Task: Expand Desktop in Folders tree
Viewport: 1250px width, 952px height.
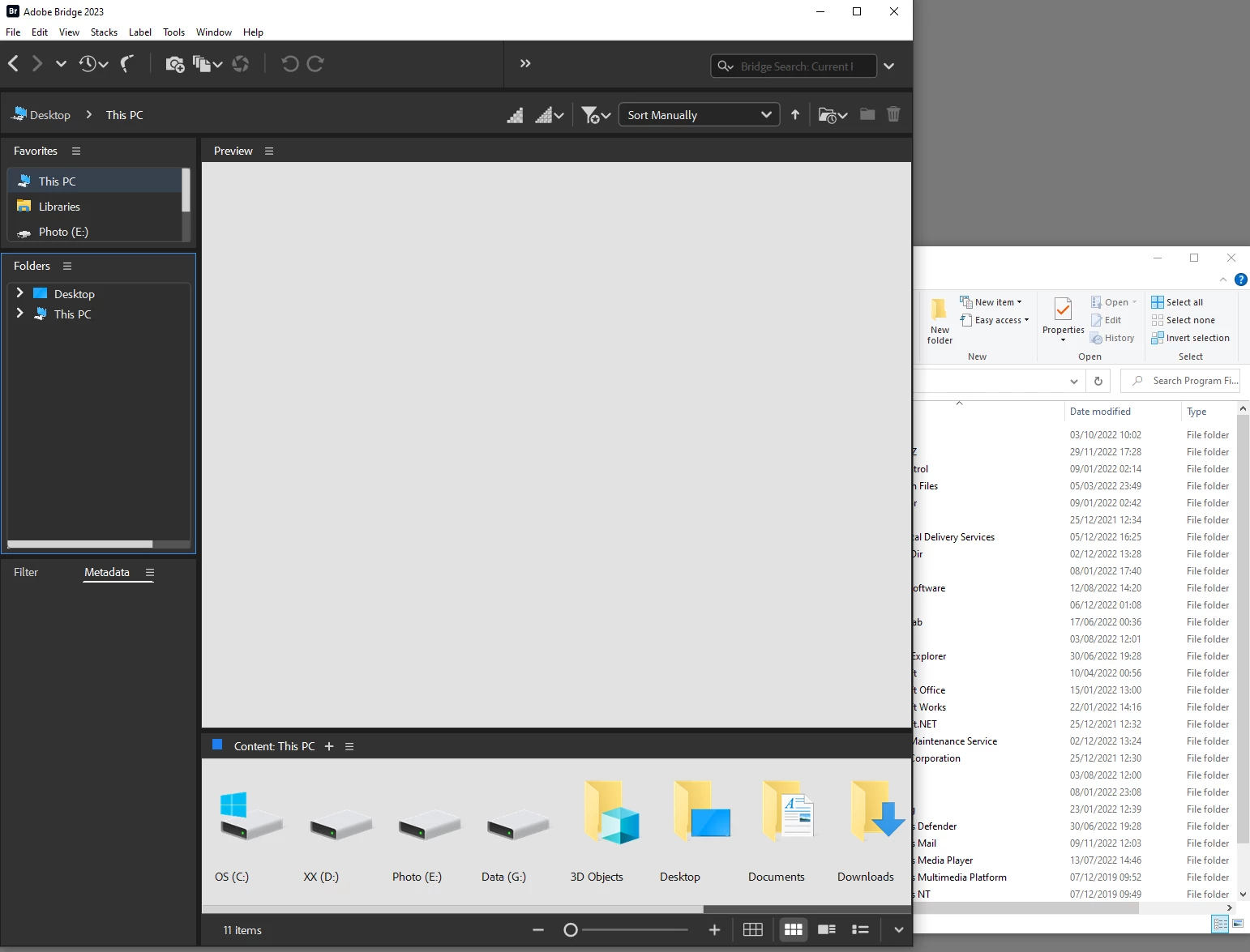Action: click(x=19, y=293)
